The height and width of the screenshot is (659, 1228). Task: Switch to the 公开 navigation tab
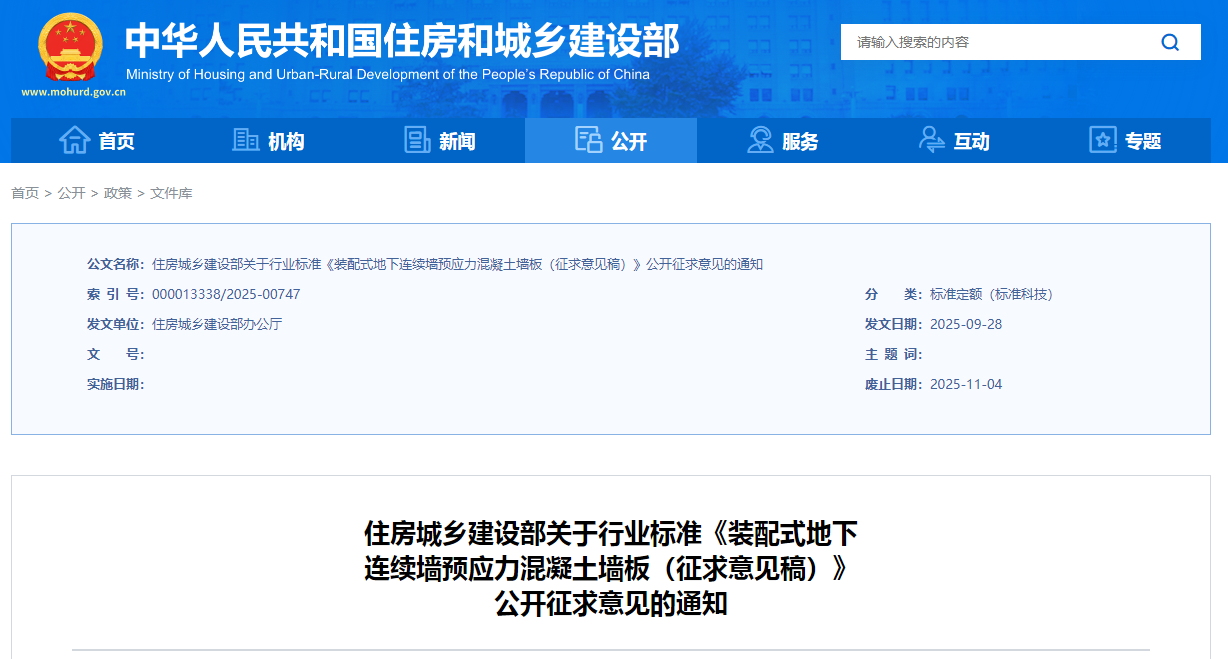tap(630, 140)
